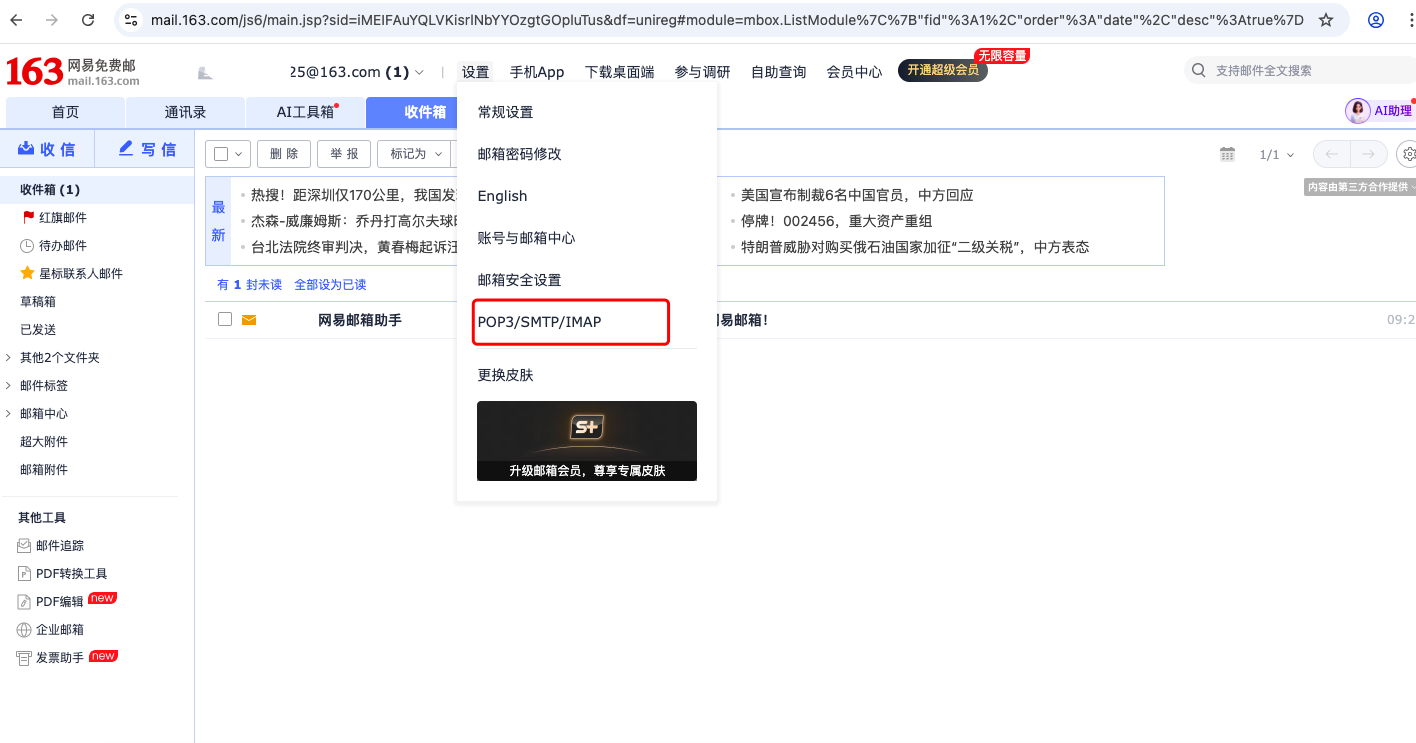1416x743 pixels.
Task: Click the 全部设为已读 link
Action: [x=330, y=284]
